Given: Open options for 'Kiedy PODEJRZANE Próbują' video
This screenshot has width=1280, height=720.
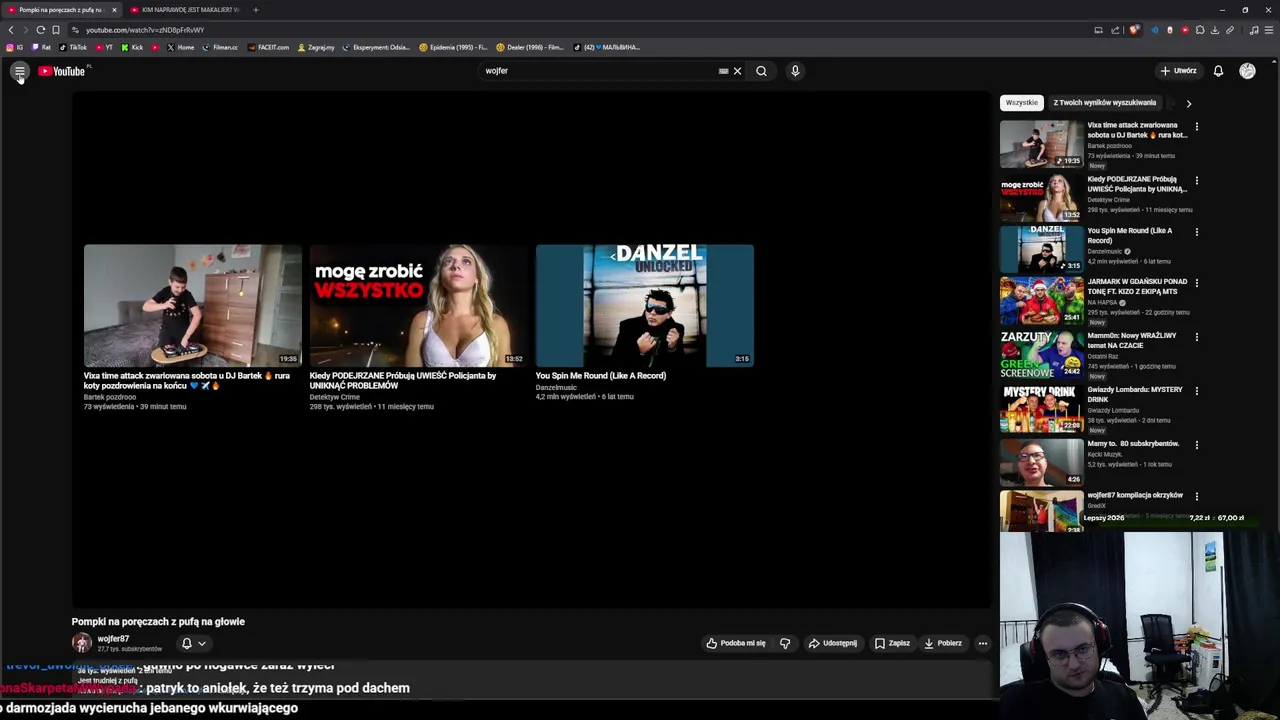Looking at the screenshot, I should 1196,181.
